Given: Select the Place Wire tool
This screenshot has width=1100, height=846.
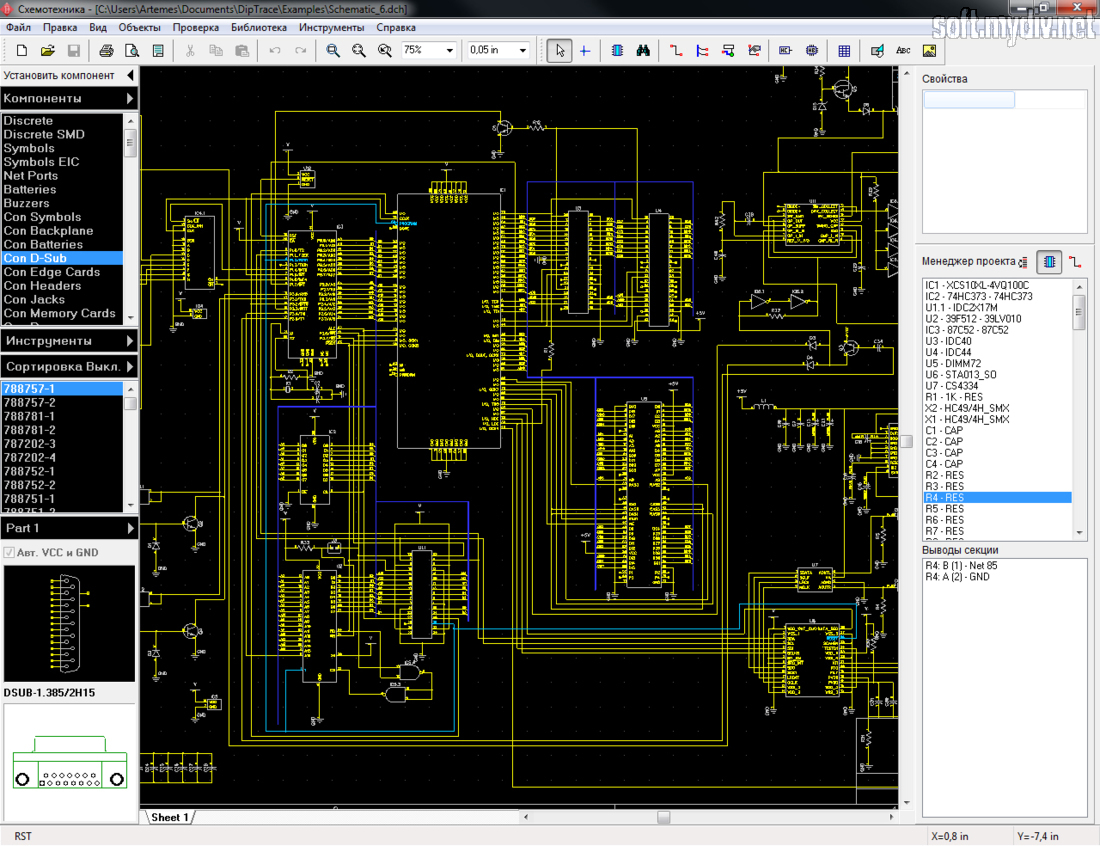Looking at the screenshot, I should [x=676, y=50].
